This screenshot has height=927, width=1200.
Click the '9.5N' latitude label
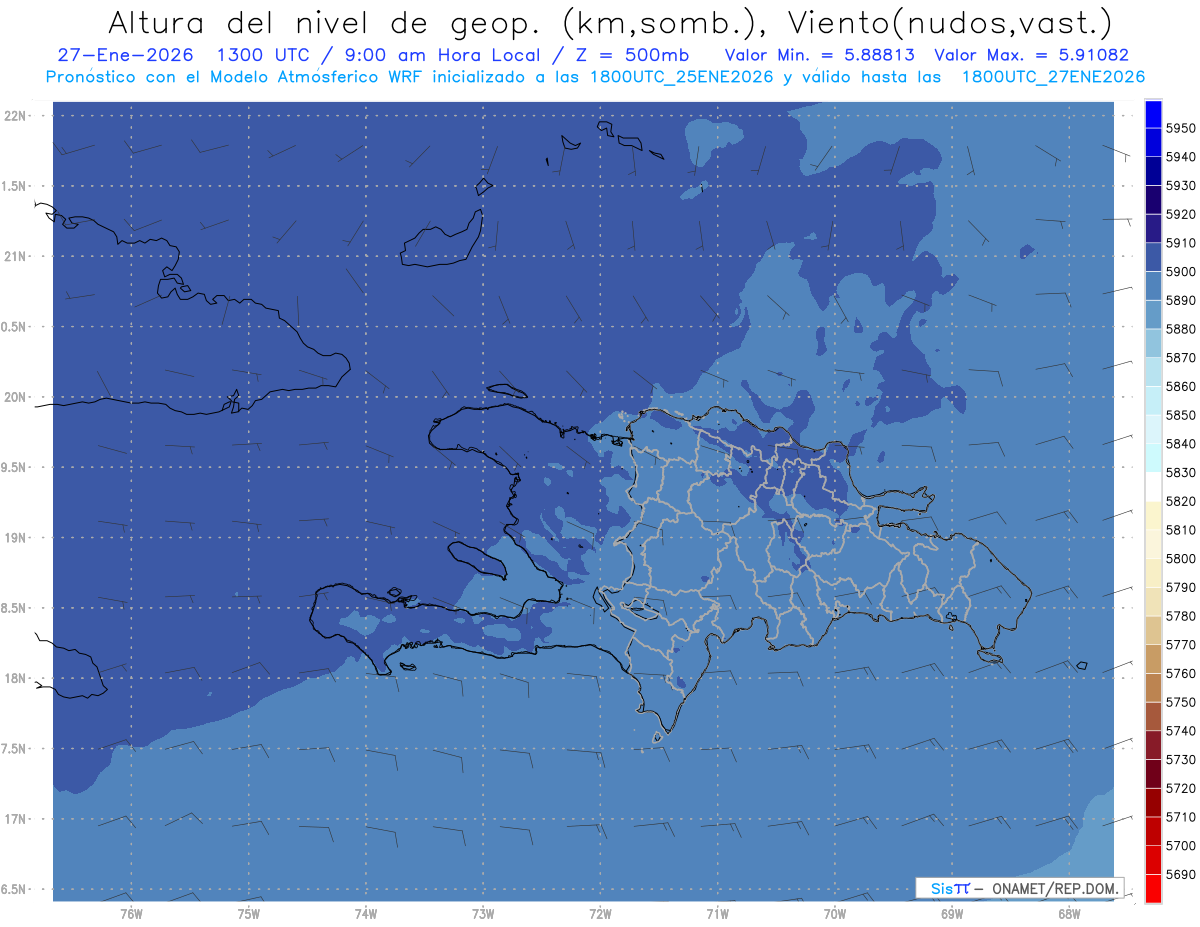(15, 467)
